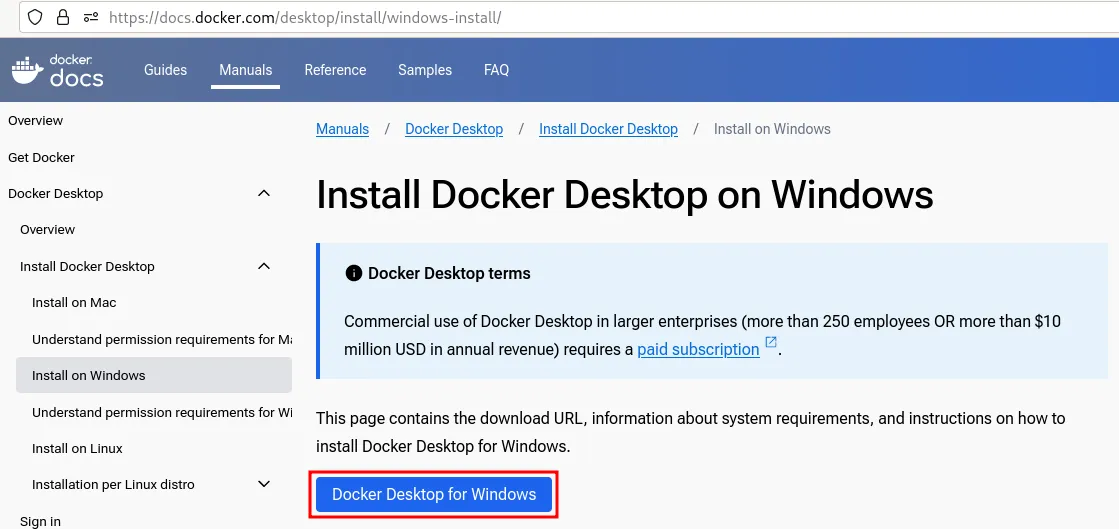Click the Docker docs whale logo
This screenshot has height=529, width=1119.
pyautogui.click(x=57, y=70)
